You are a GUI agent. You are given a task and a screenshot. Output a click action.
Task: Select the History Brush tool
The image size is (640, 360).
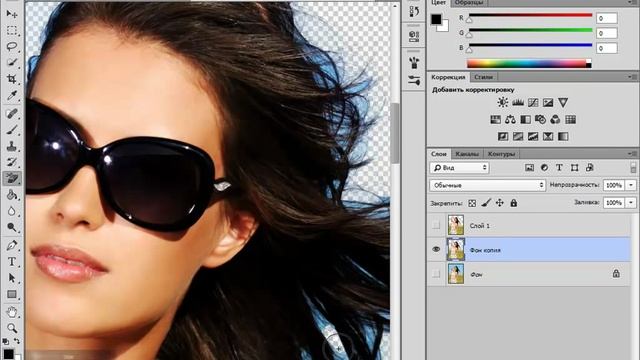[x=11, y=162]
